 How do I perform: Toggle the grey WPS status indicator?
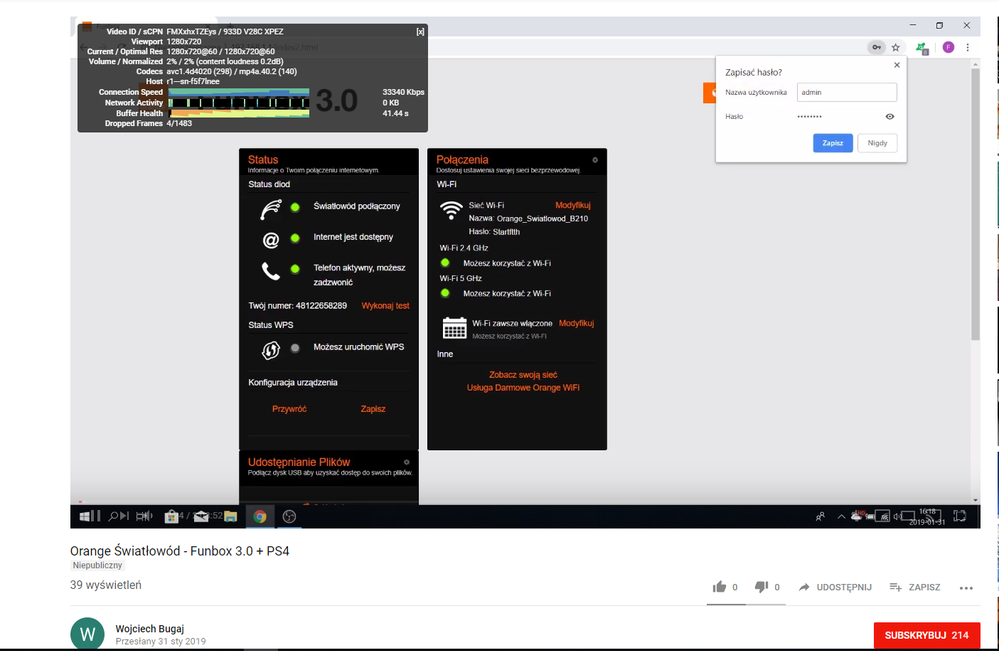[295, 348]
